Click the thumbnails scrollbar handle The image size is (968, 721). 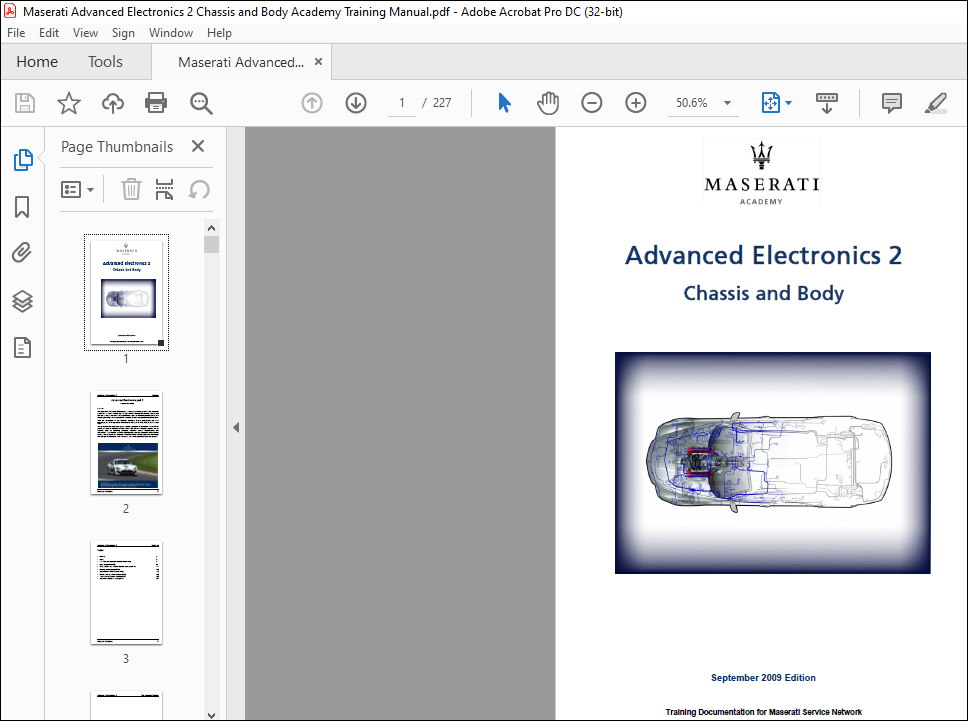tap(212, 244)
